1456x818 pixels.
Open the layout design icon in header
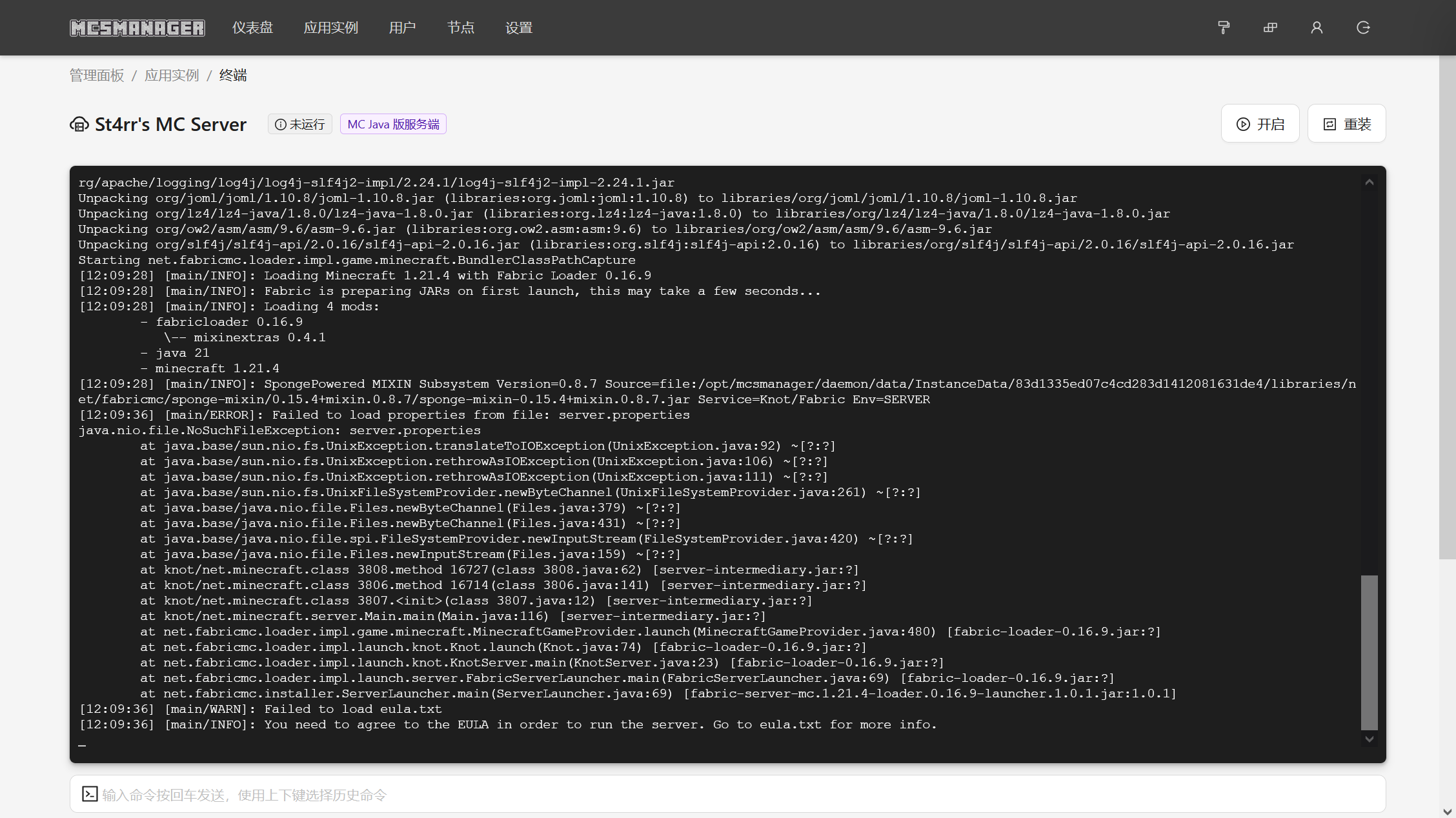[x=1270, y=28]
